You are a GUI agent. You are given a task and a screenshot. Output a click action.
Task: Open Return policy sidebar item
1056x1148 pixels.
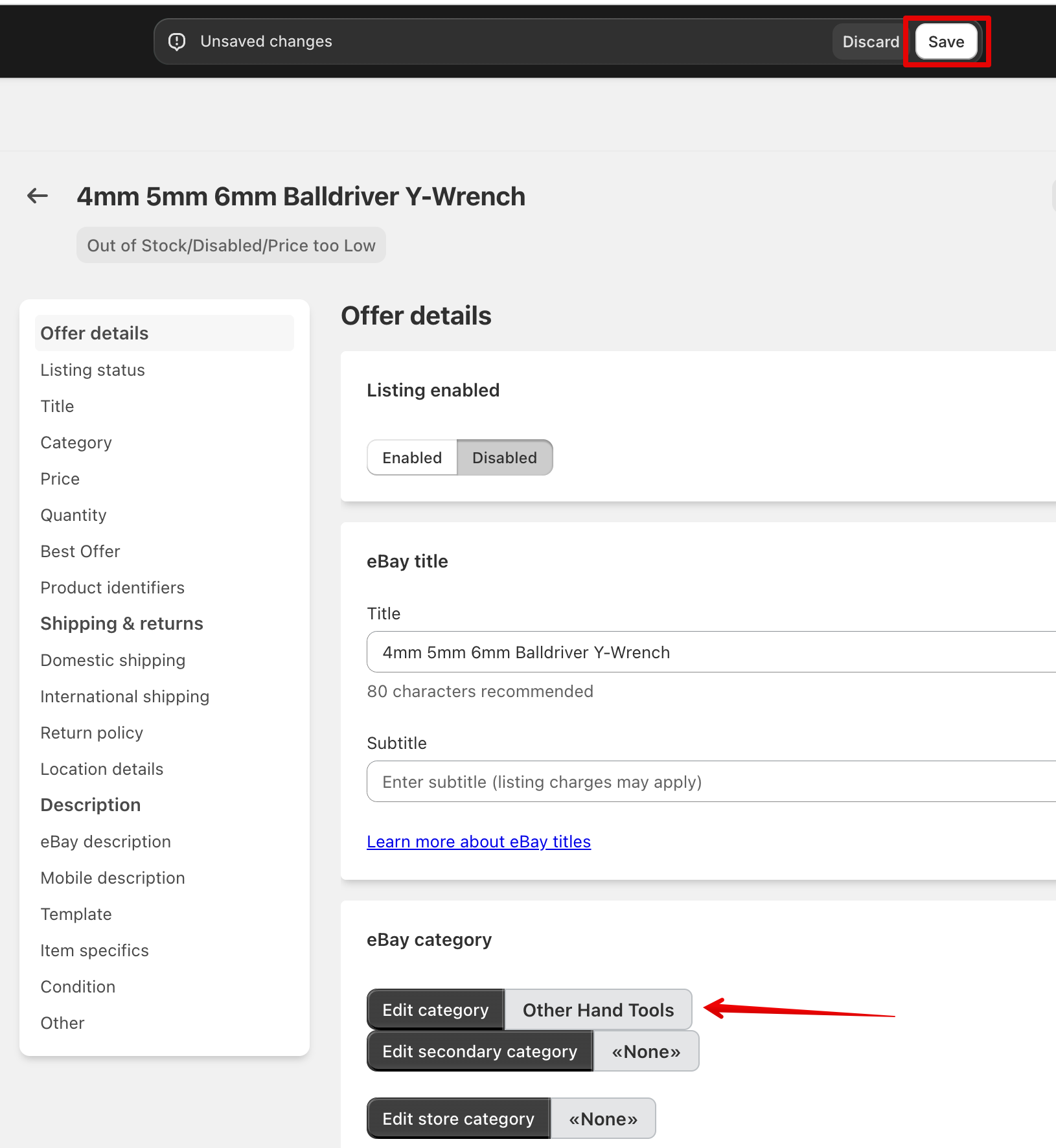(x=91, y=733)
